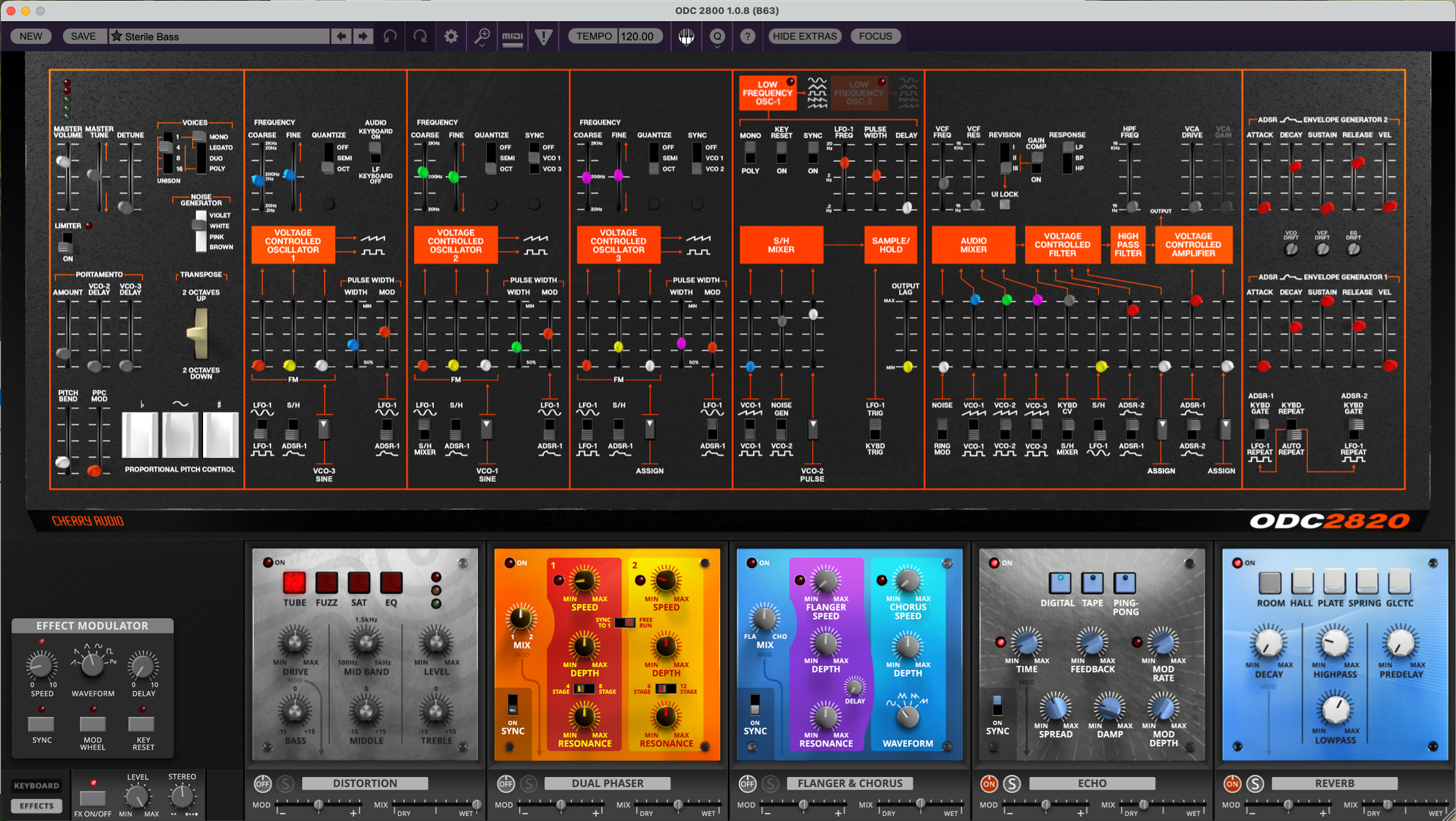This screenshot has height=821, width=1456.
Task: Go to the next preset with right arrow
Action: 363,36
